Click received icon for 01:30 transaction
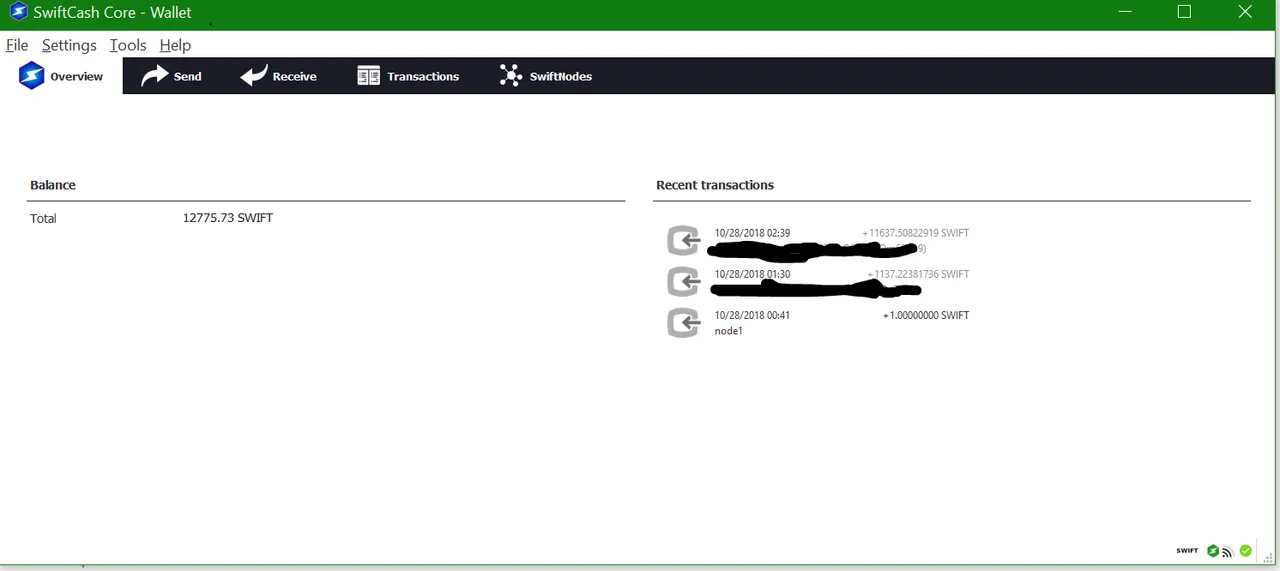This screenshot has height=571, width=1280. pyautogui.click(x=684, y=282)
